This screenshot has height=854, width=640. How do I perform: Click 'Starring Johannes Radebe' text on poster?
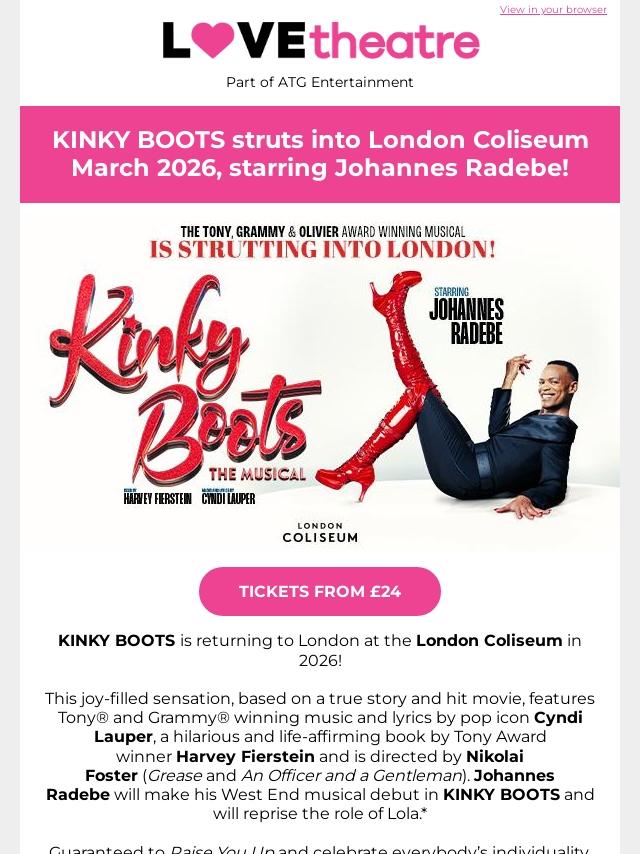pyautogui.click(x=466, y=316)
